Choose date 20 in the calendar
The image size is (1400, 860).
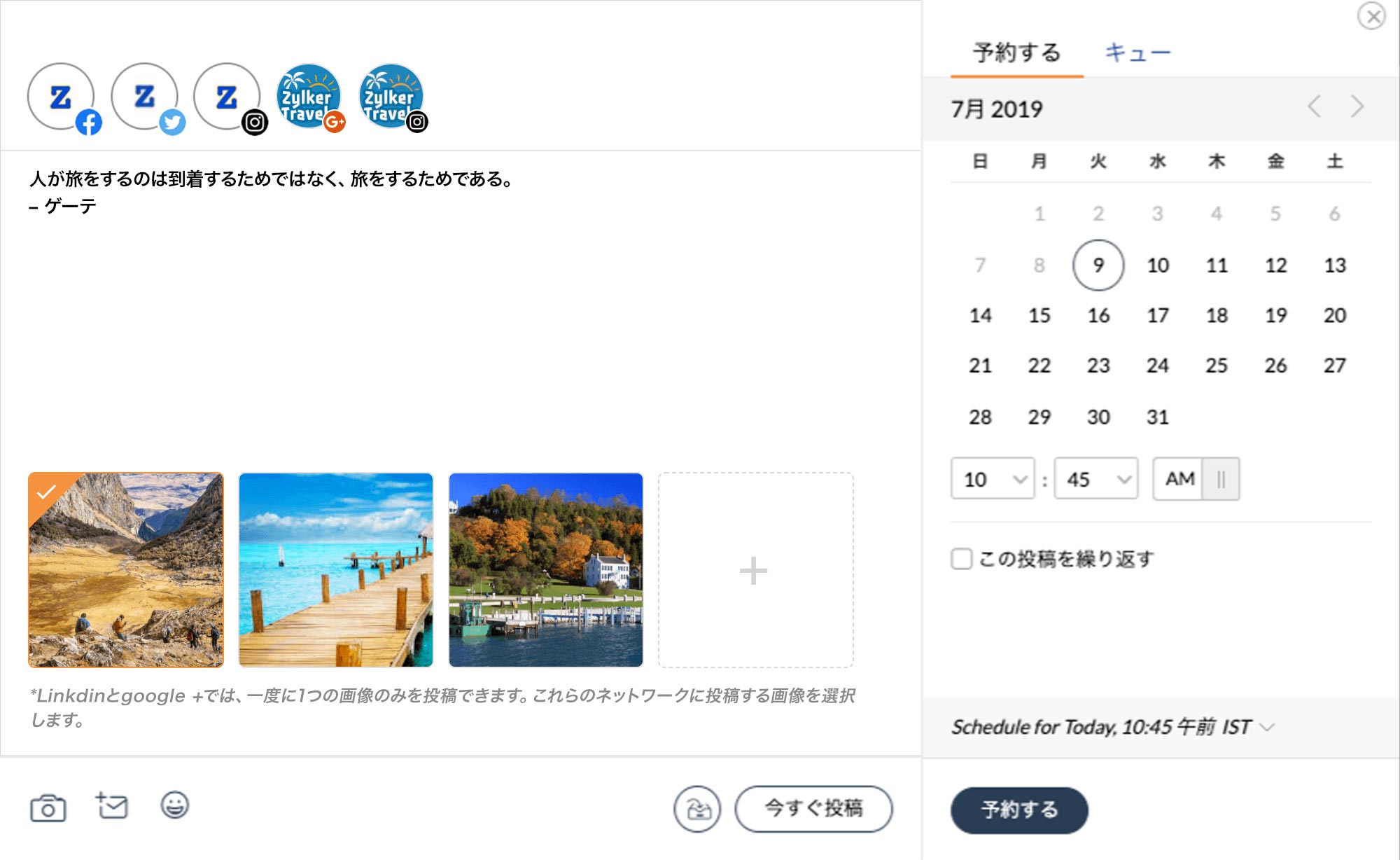click(1335, 316)
